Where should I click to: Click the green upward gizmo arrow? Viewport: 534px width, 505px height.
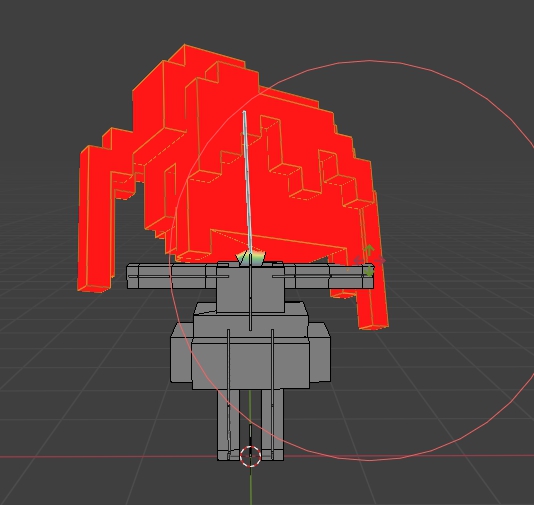369,250
